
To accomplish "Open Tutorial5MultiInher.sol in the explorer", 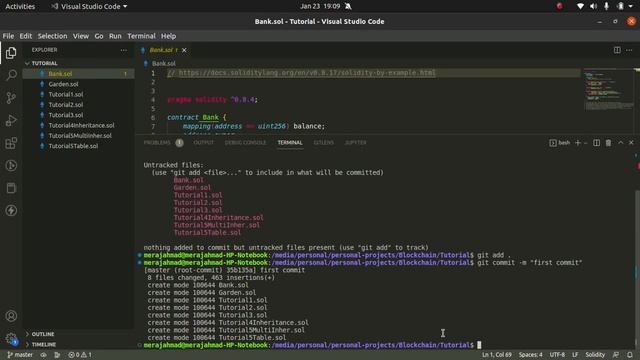I will tap(78, 136).
